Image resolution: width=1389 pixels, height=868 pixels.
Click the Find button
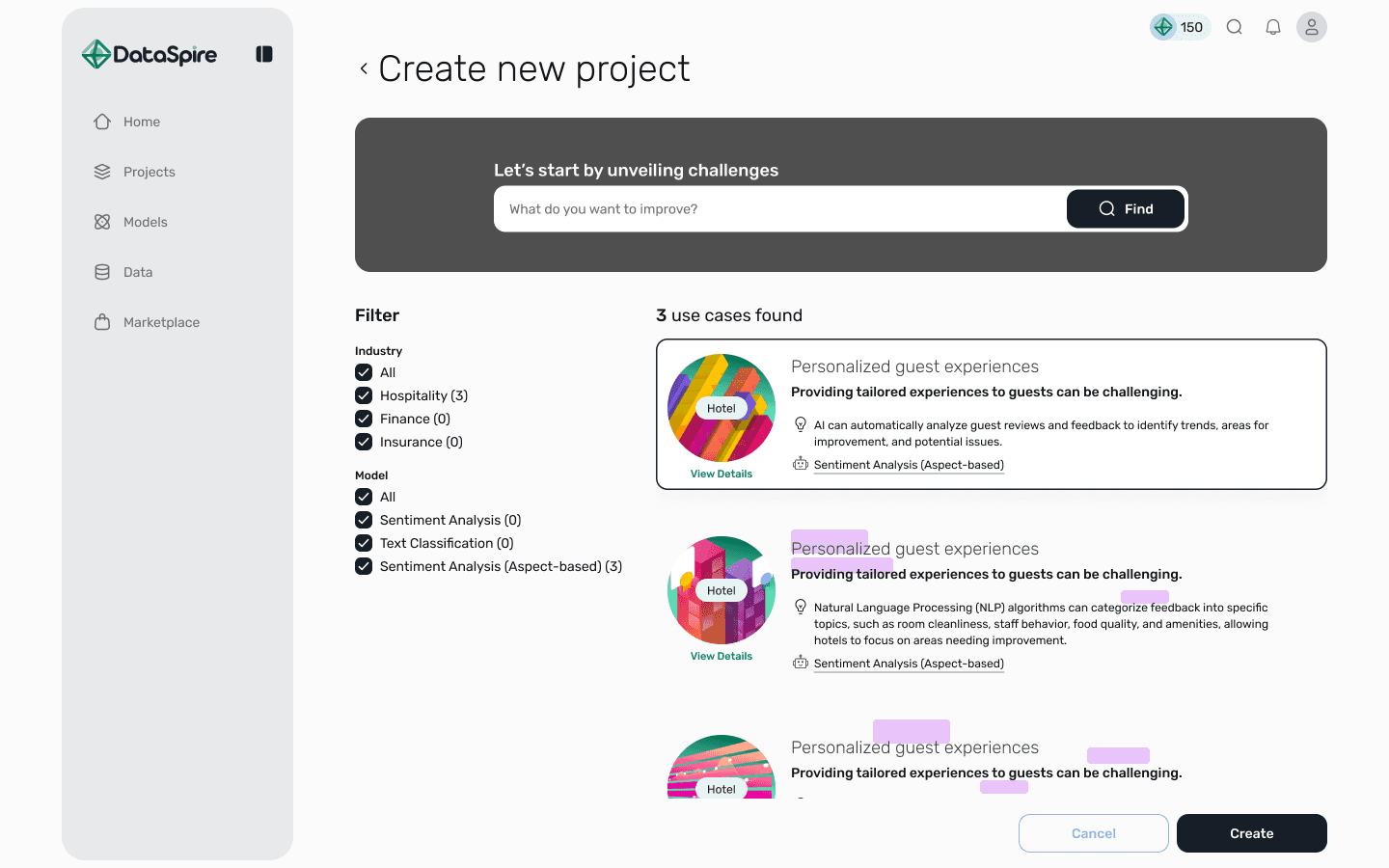point(1126,208)
